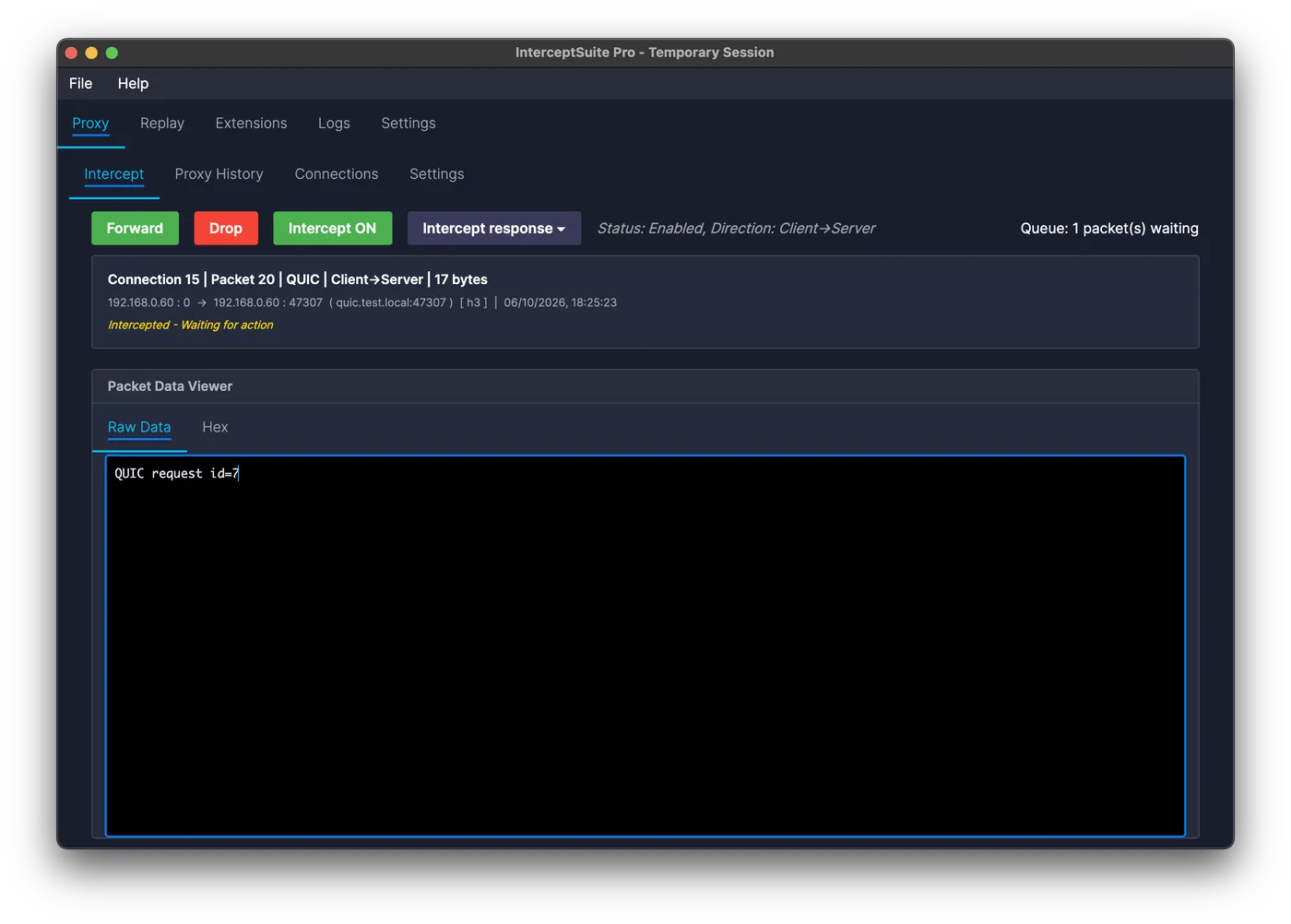Open the Proxy Settings sub-tab

click(437, 174)
